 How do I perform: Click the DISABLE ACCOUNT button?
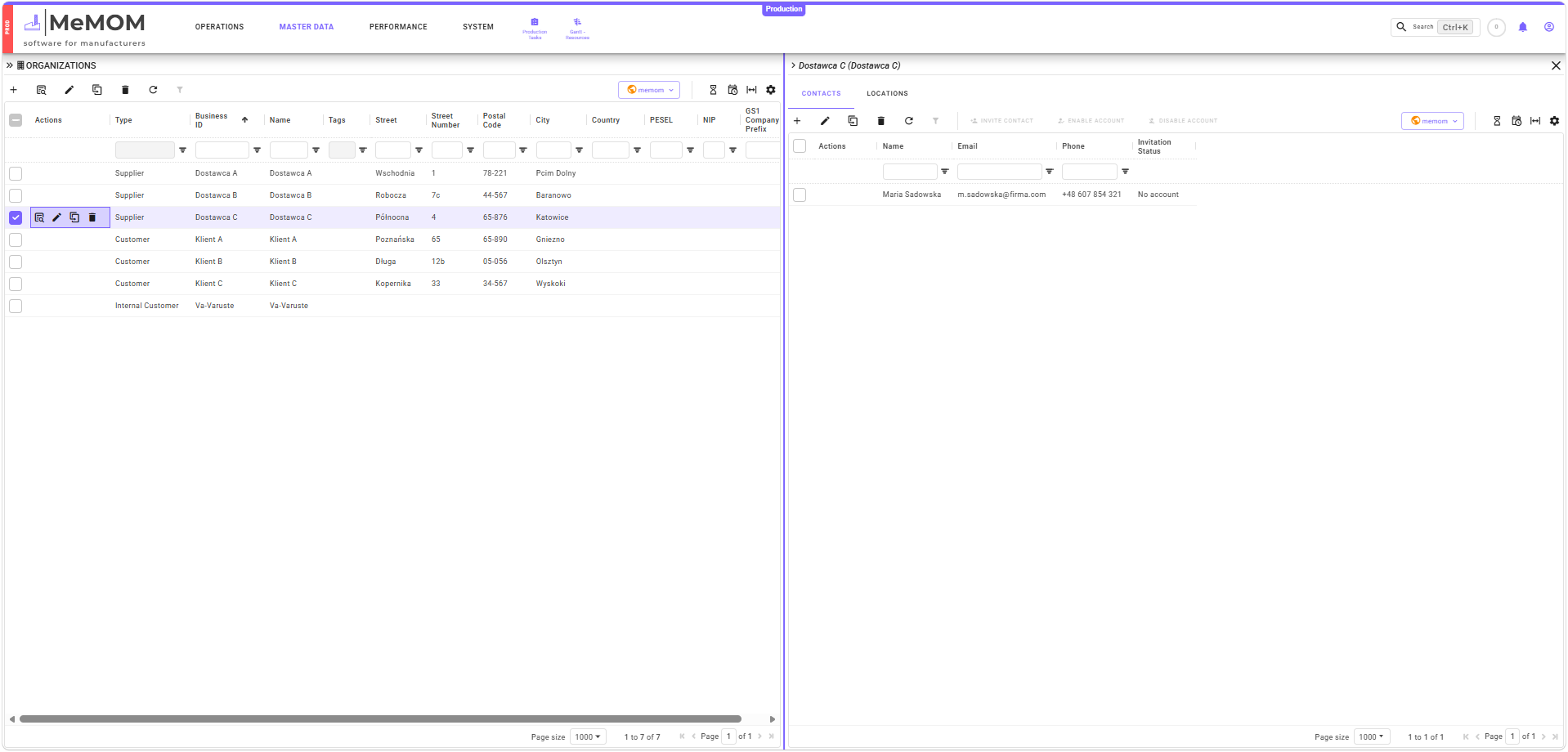pyautogui.click(x=1182, y=121)
